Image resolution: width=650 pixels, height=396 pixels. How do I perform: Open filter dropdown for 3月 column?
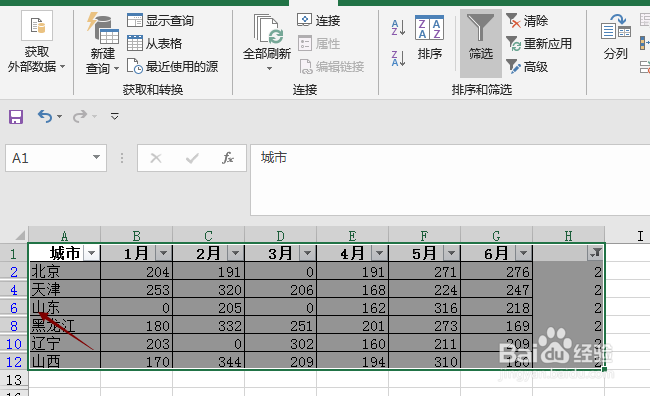point(308,253)
